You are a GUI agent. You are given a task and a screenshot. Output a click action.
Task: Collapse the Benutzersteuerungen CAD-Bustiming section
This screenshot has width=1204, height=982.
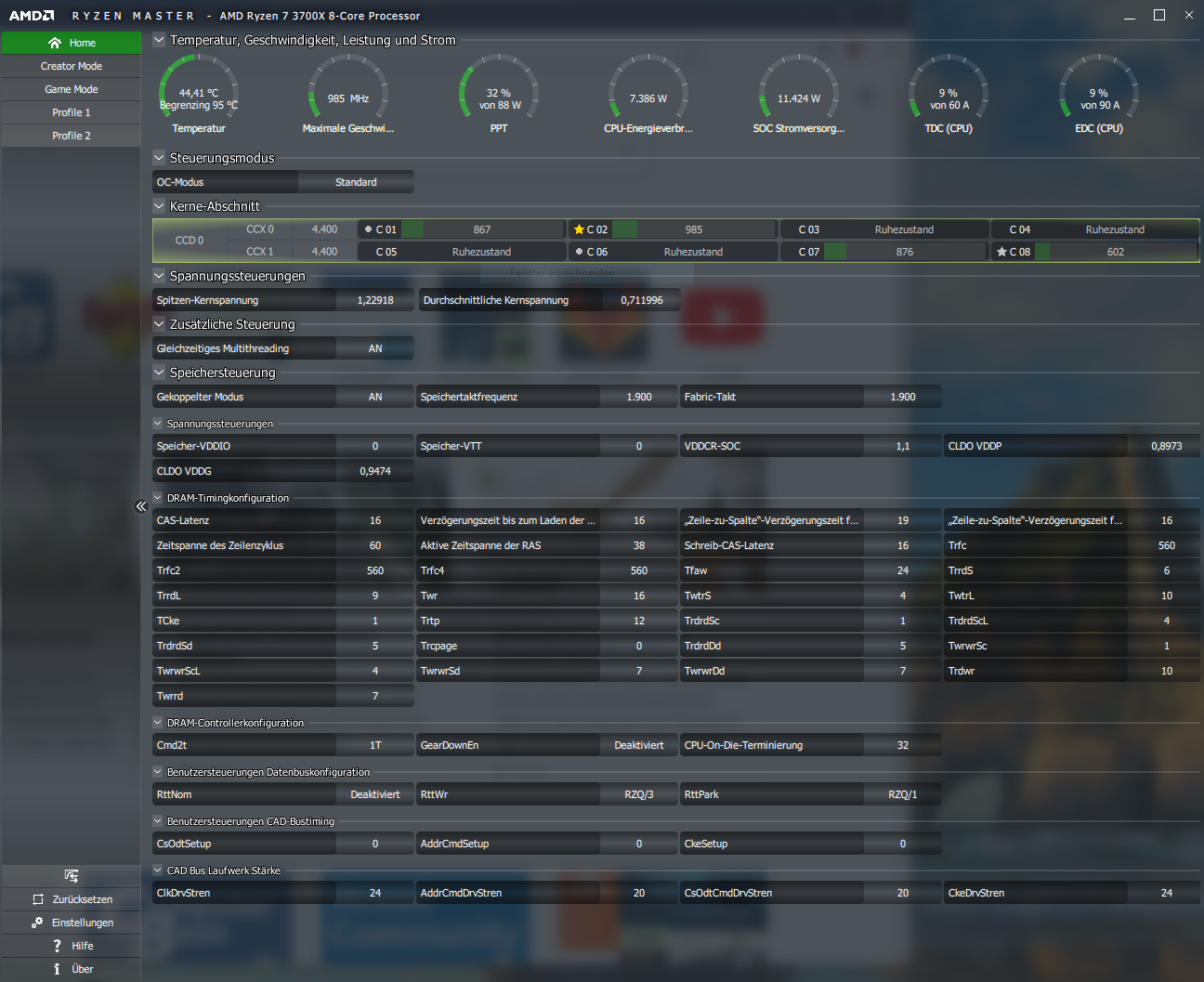coord(158,821)
